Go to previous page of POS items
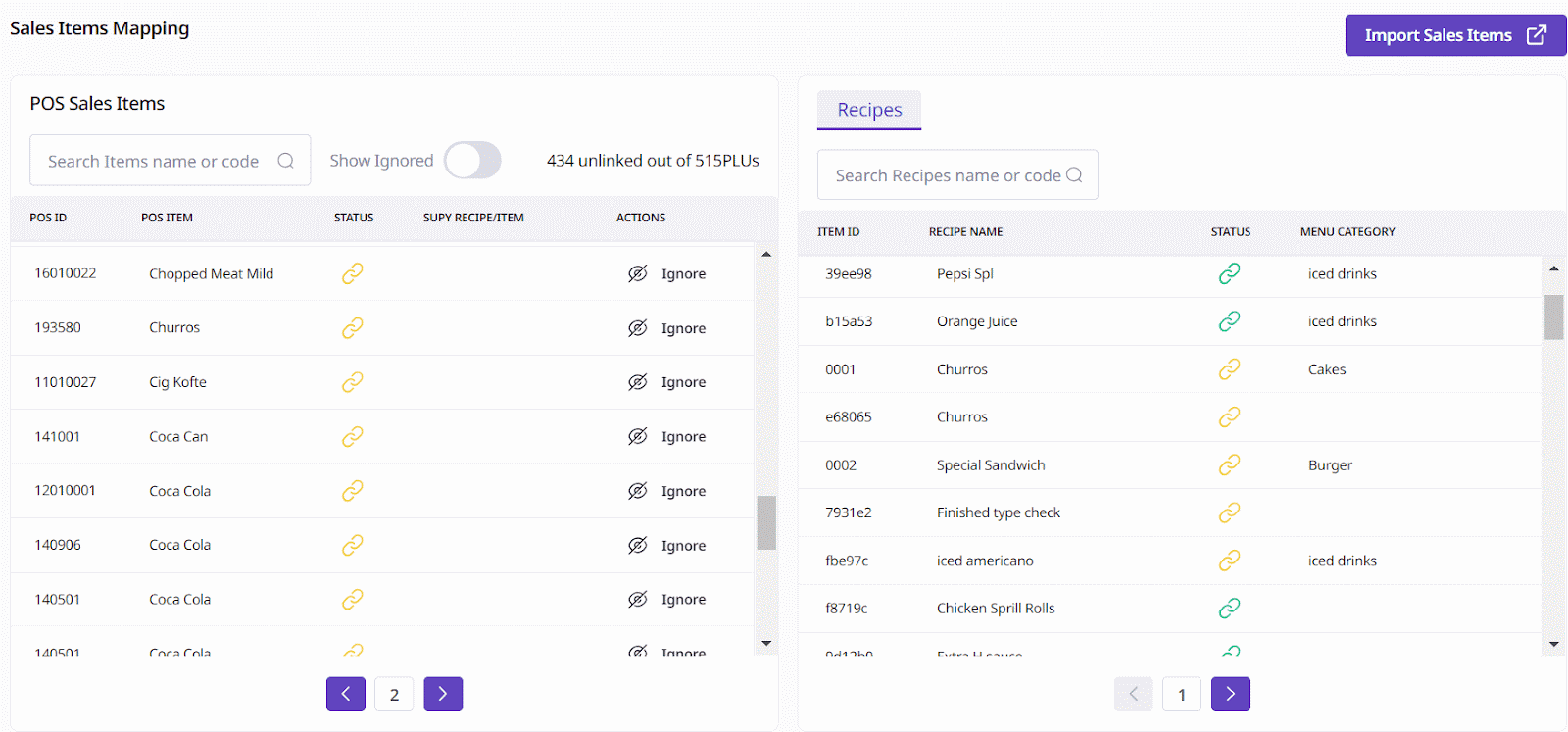This screenshot has height=732, width=1568. tap(346, 694)
